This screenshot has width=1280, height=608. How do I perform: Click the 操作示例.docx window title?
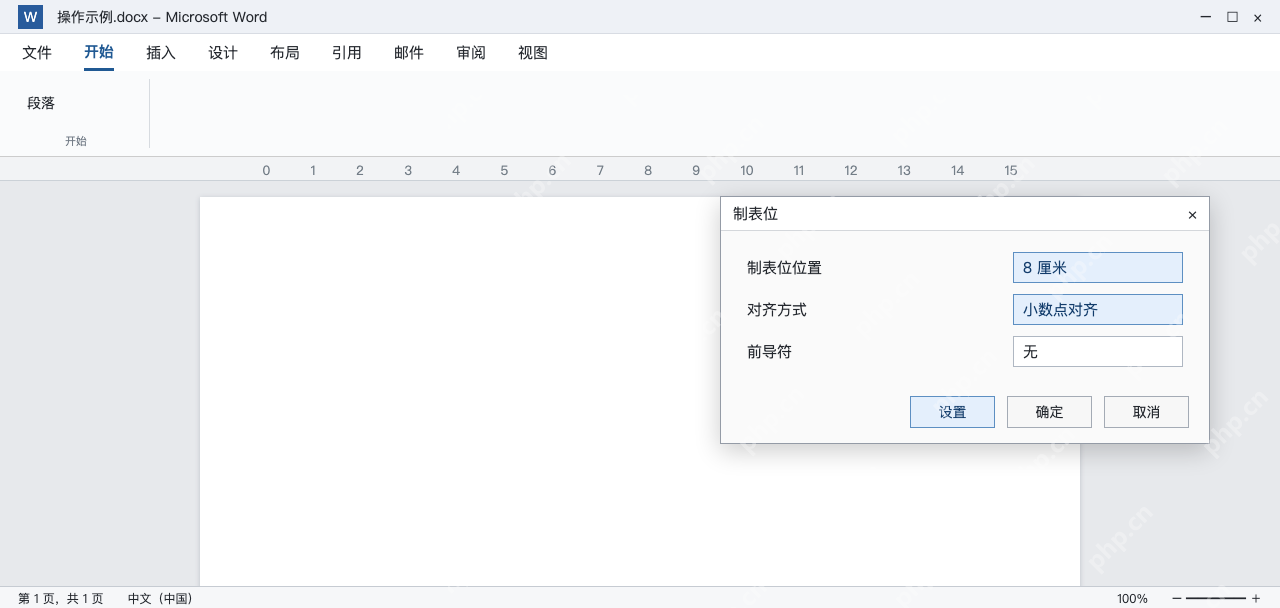(x=162, y=17)
